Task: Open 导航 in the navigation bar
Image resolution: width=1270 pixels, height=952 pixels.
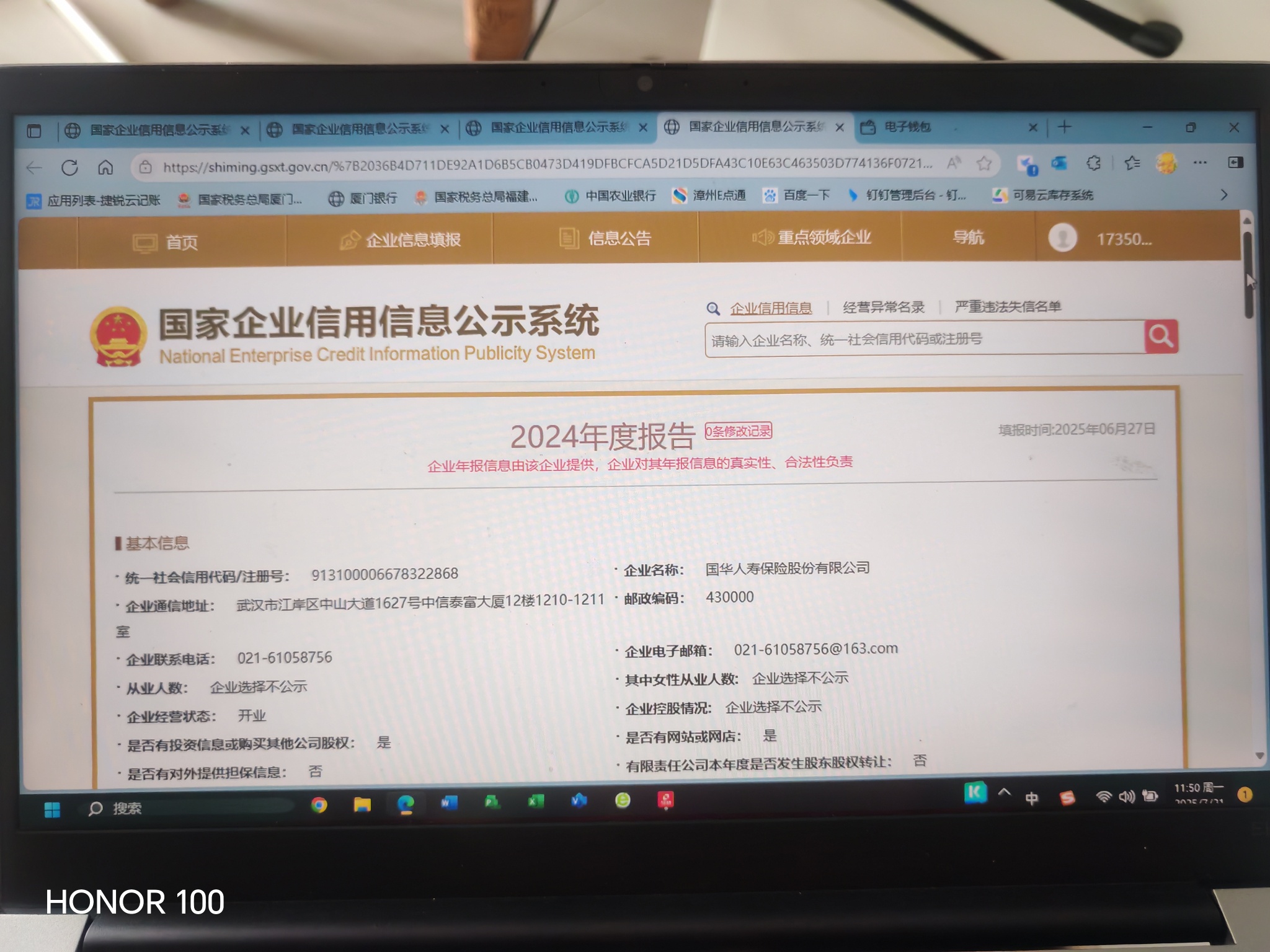Action: pyautogui.click(x=969, y=237)
